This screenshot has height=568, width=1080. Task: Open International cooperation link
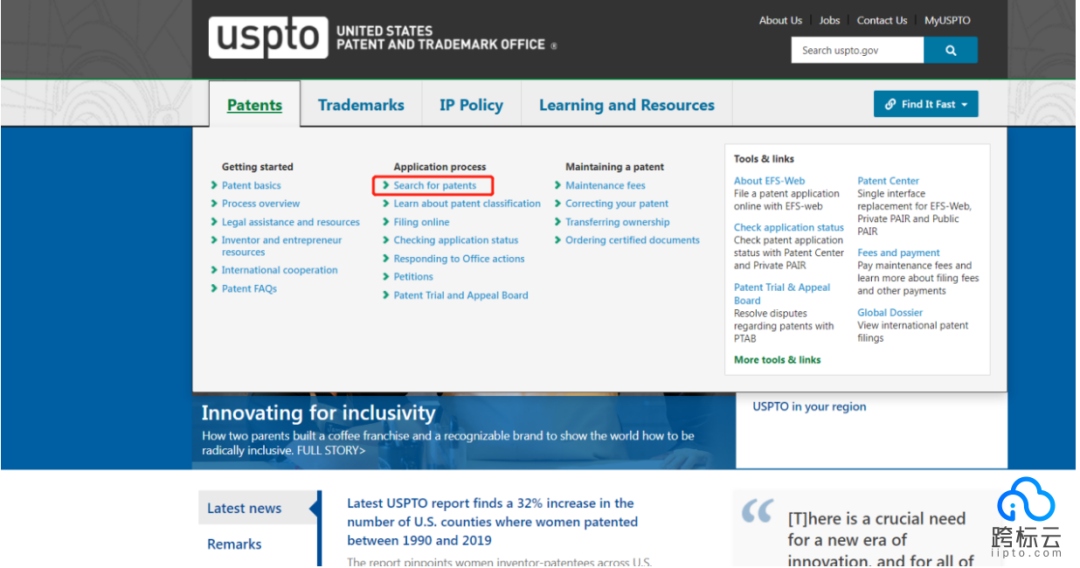[280, 270]
